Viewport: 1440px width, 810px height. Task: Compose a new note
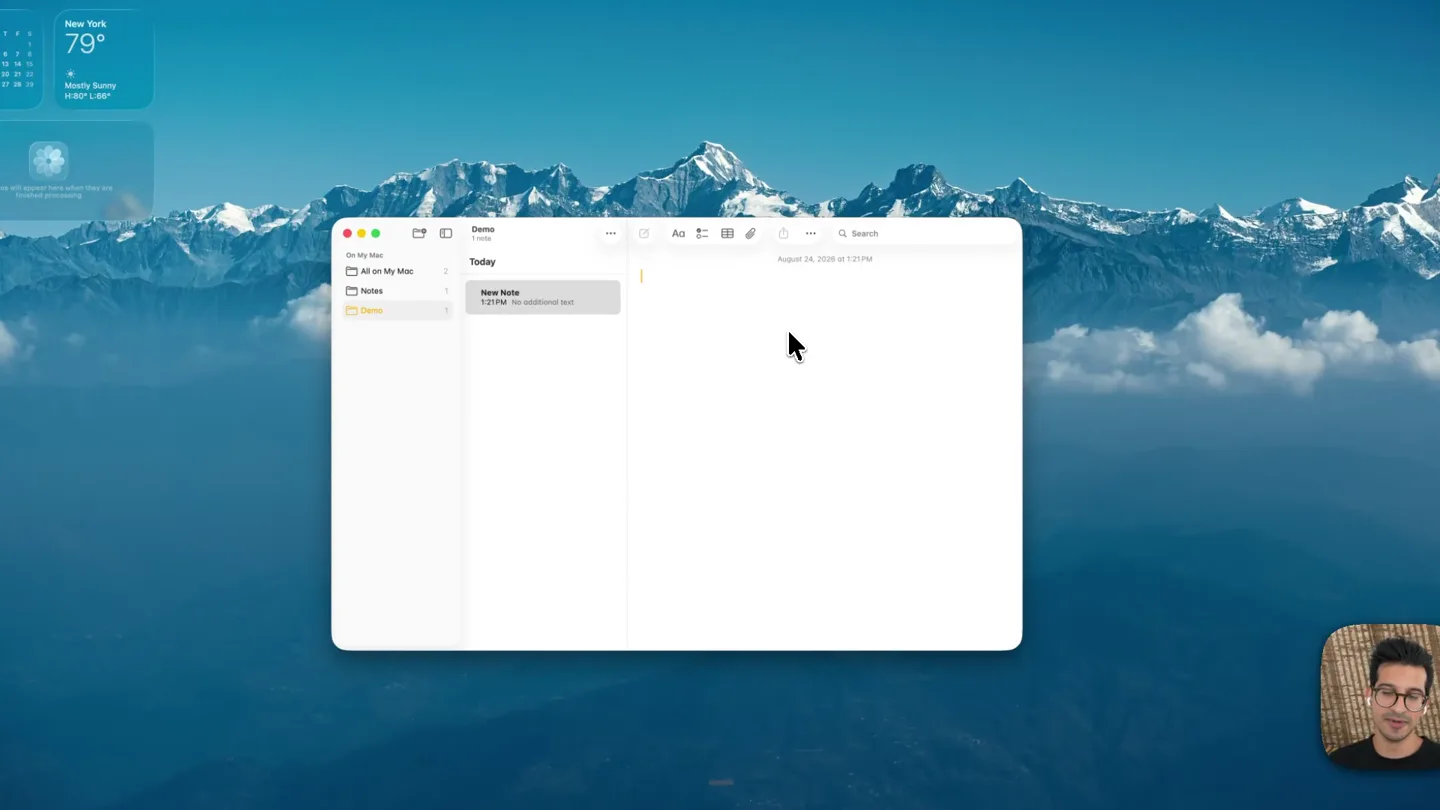coord(644,233)
